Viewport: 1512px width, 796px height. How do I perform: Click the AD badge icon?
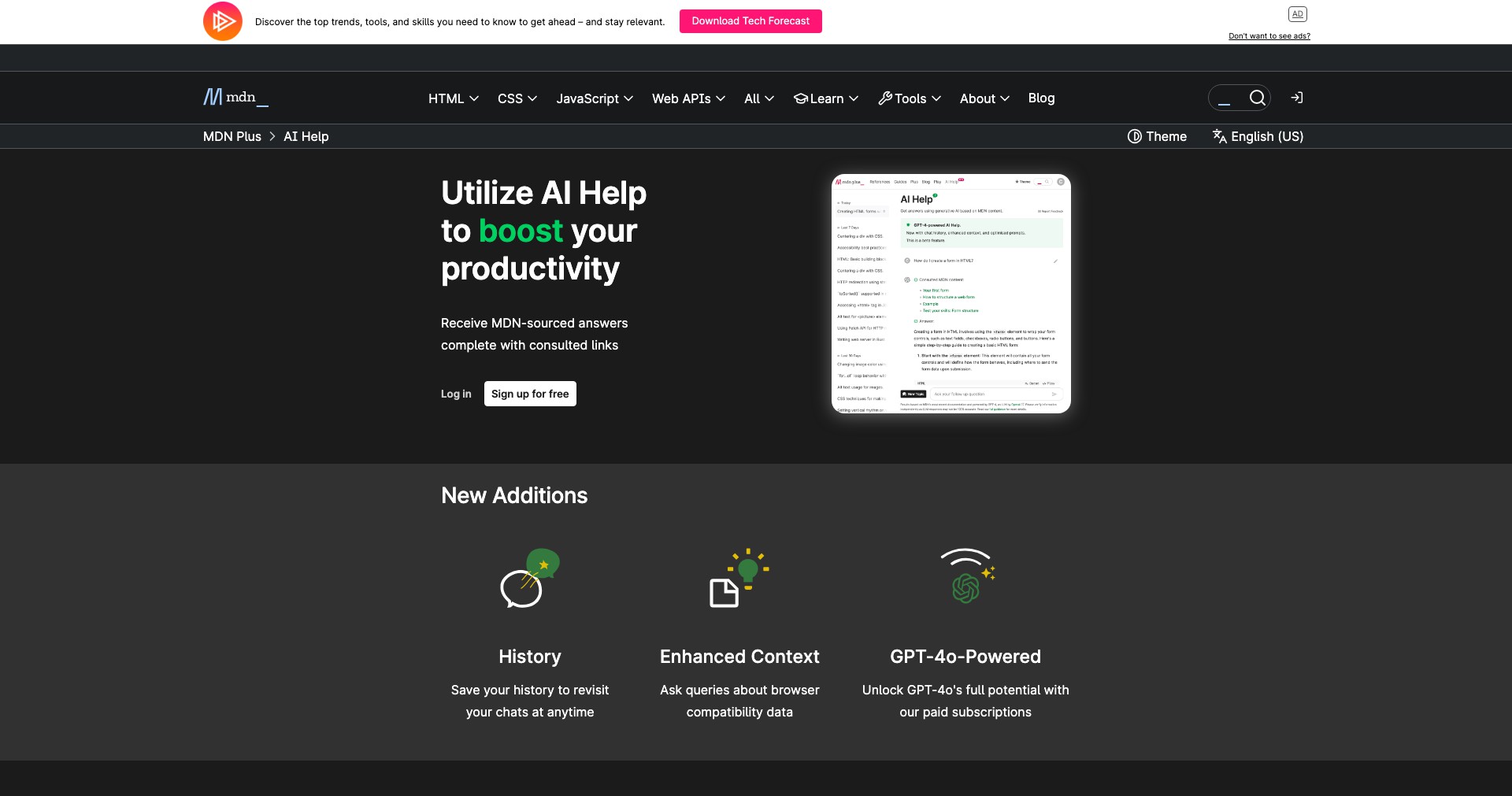pyautogui.click(x=1298, y=14)
